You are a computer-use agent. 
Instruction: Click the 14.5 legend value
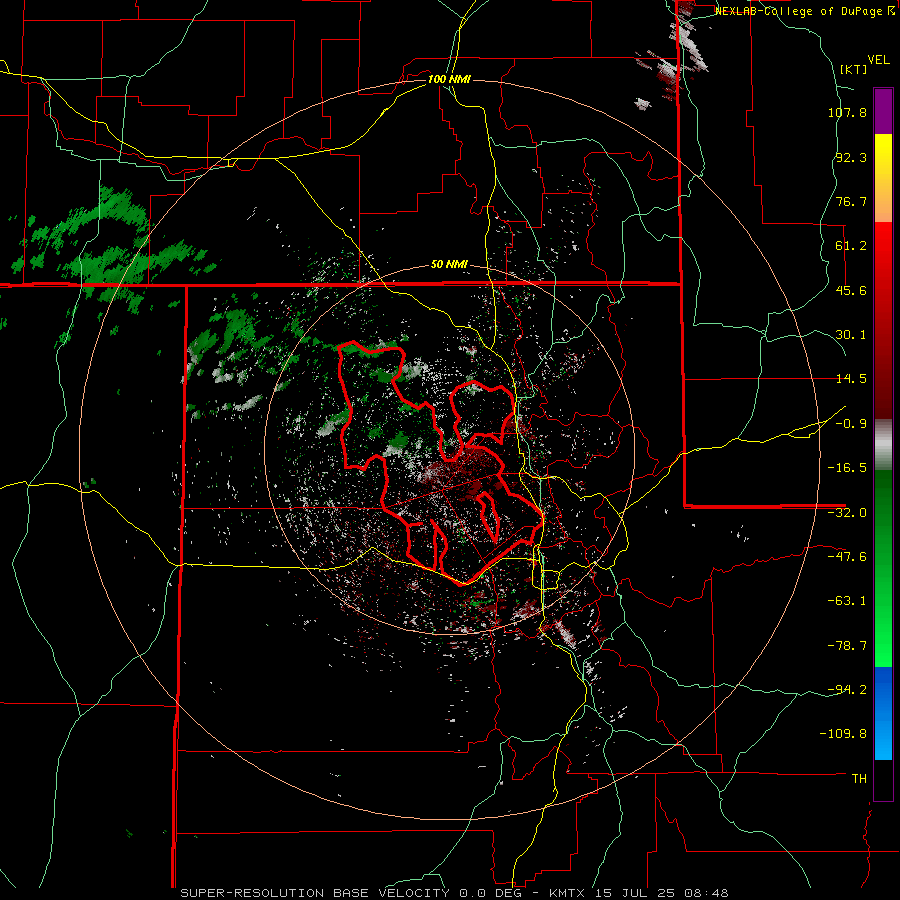(x=851, y=379)
